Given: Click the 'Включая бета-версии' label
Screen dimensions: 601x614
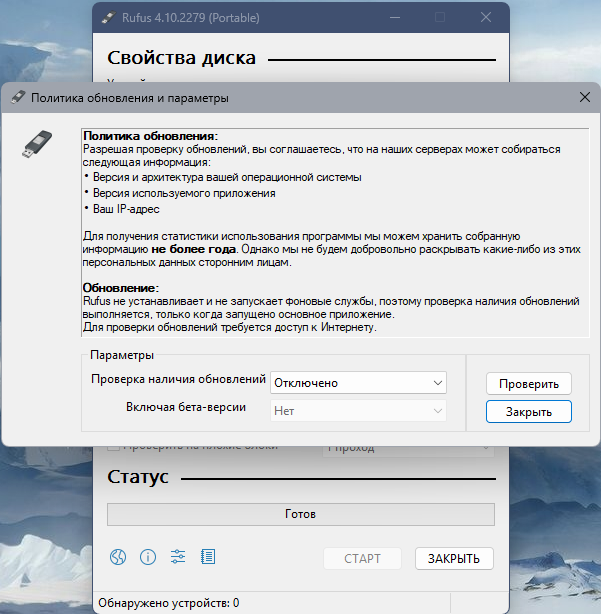Looking at the screenshot, I should point(186,407).
